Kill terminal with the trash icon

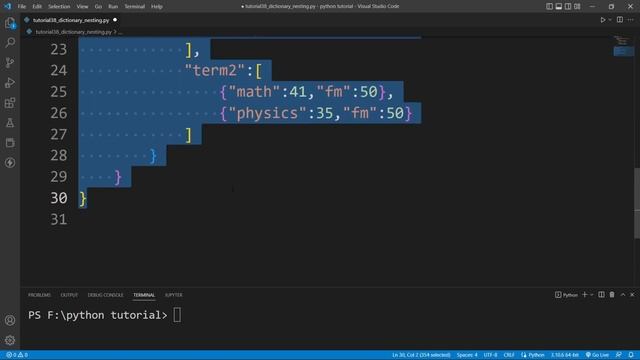[x=612, y=295]
